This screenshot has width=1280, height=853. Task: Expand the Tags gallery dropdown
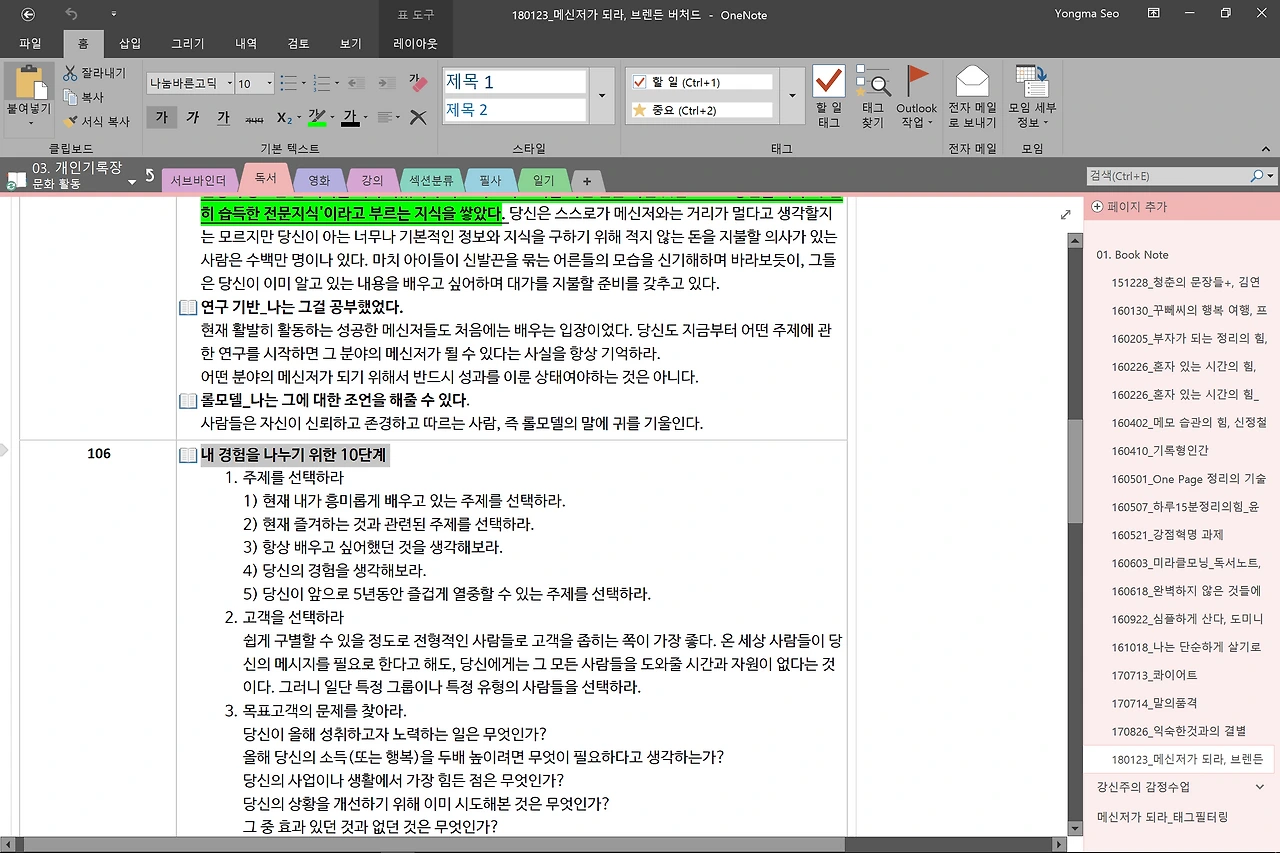tap(791, 96)
